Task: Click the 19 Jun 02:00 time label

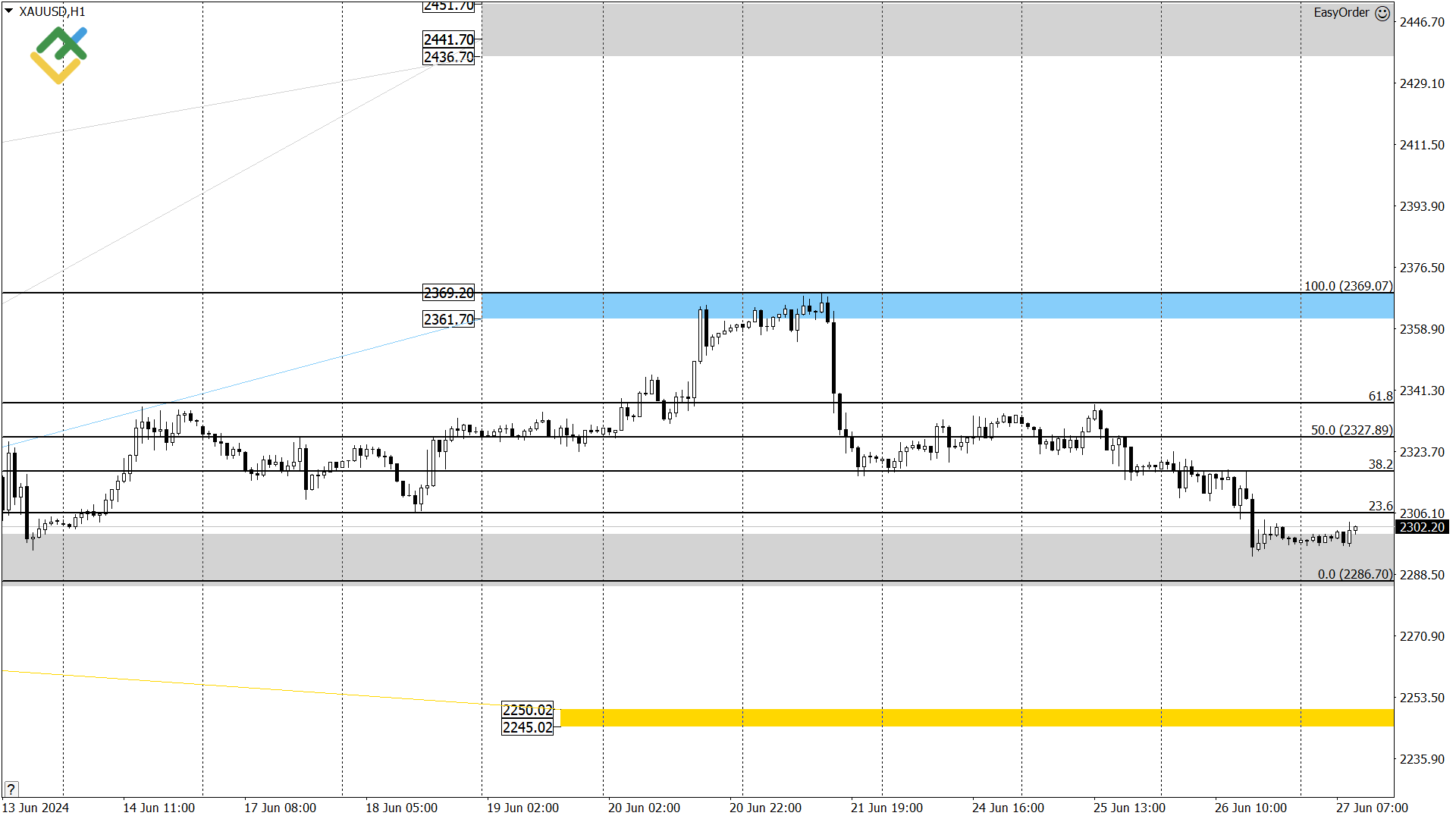Action: pyautogui.click(x=522, y=808)
